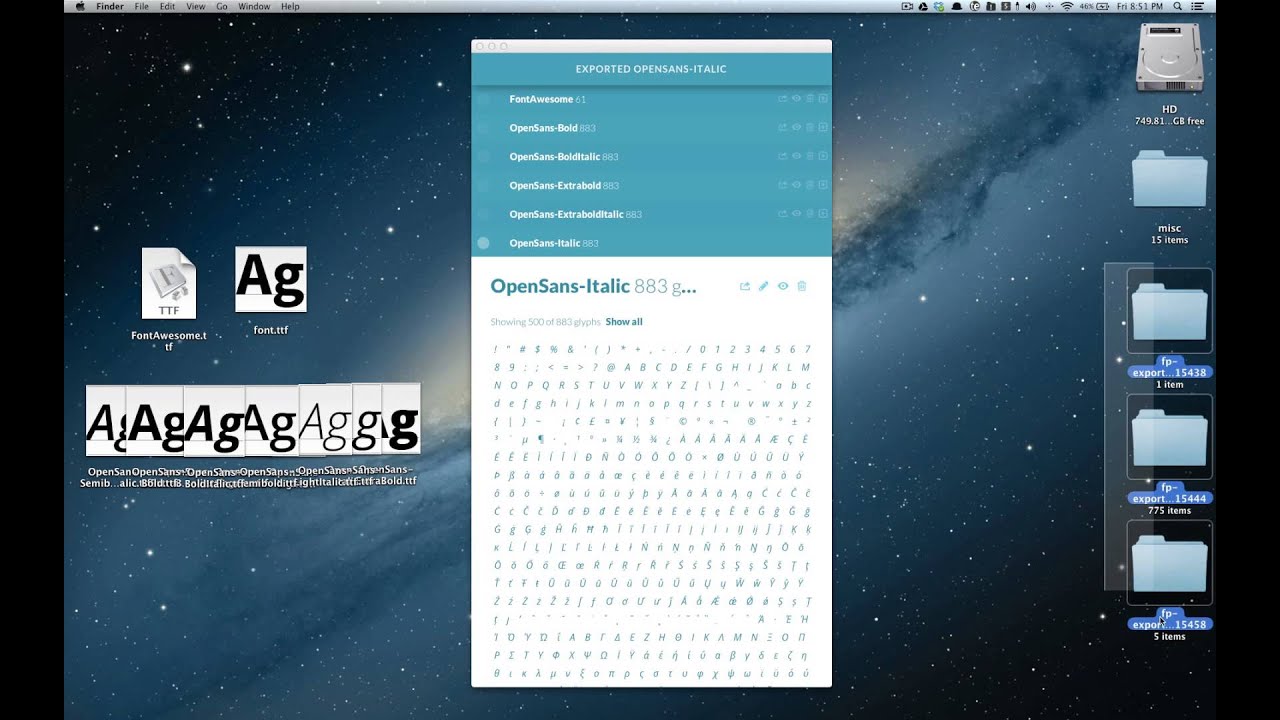Select the FontAwesome font row
This screenshot has width=1280, height=720.
pyautogui.click(x=651, y=99)
